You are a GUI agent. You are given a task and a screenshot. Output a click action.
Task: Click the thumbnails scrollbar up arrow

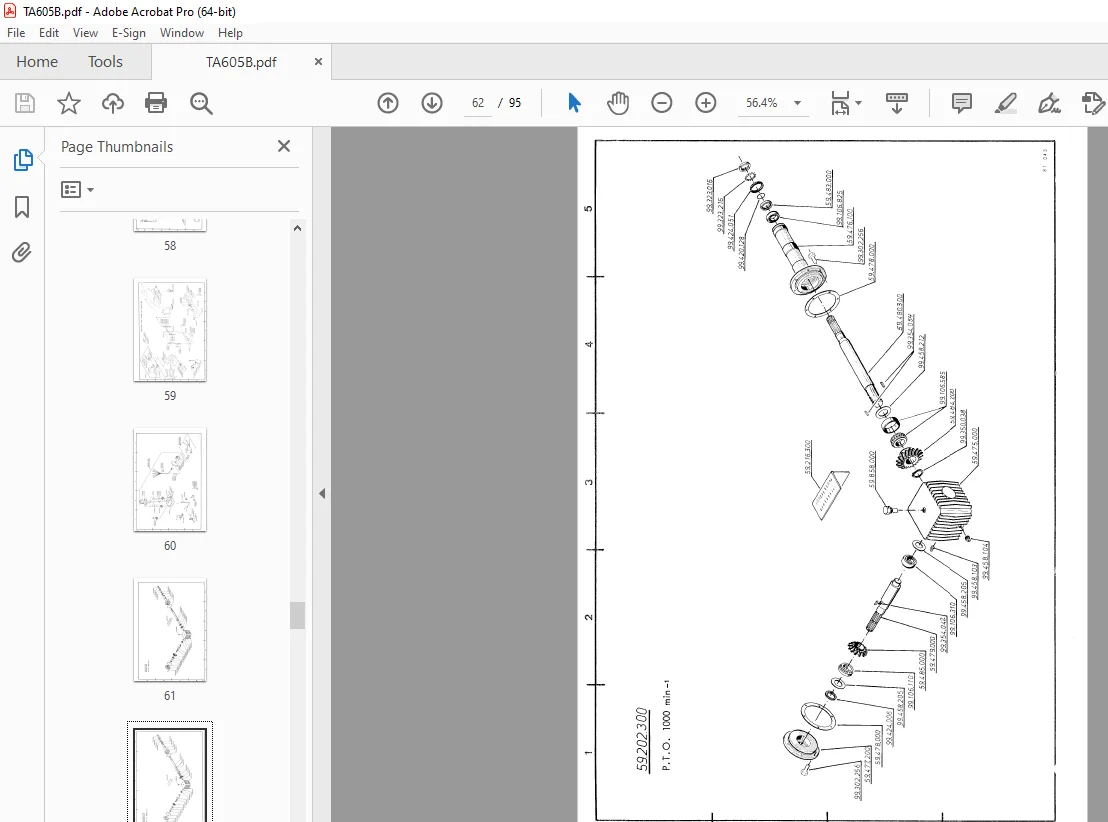click(x=297, y=228)
